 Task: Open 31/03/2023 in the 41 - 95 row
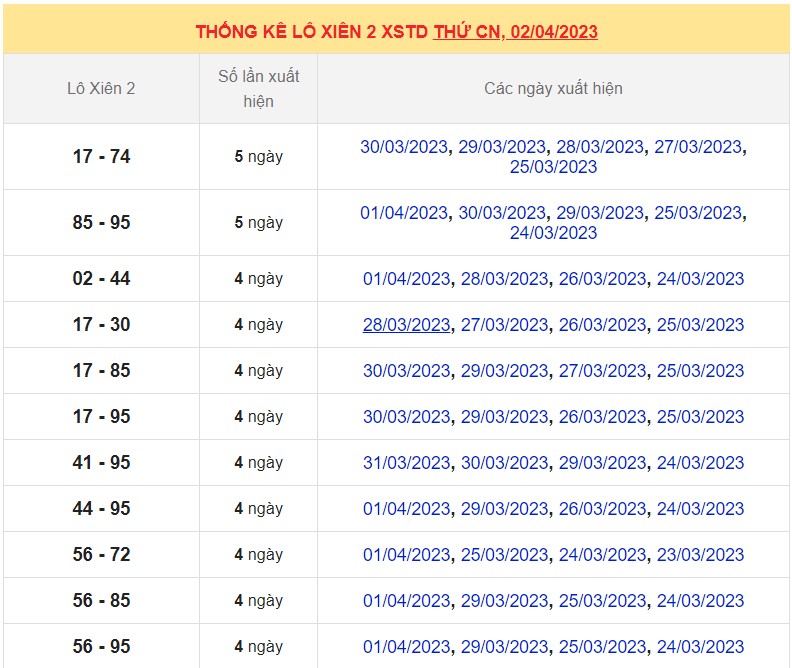point(406,463)
